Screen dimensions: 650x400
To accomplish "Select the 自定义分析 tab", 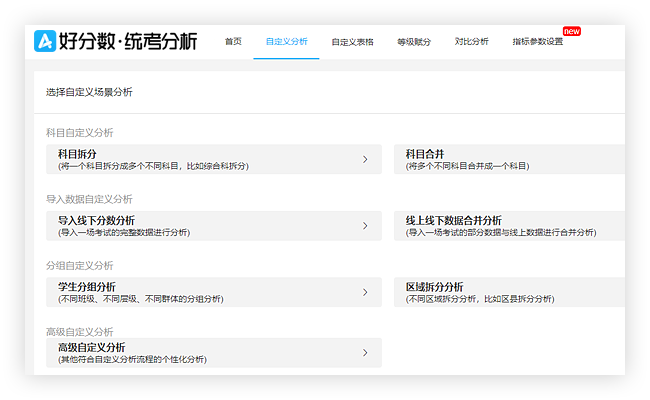I will click(x=286, y=42).
